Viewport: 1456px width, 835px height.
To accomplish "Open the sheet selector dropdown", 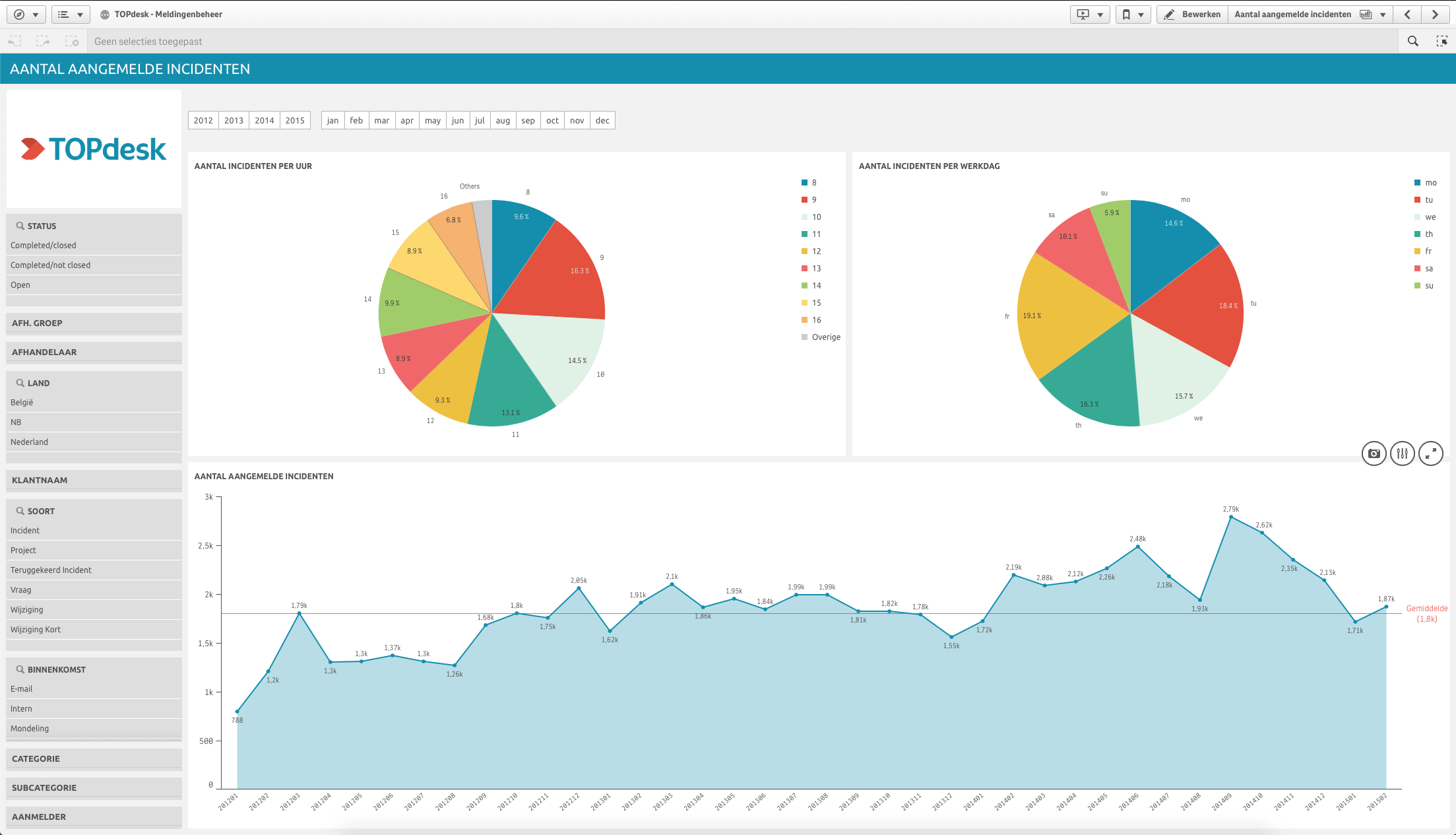I will 1310,15.
